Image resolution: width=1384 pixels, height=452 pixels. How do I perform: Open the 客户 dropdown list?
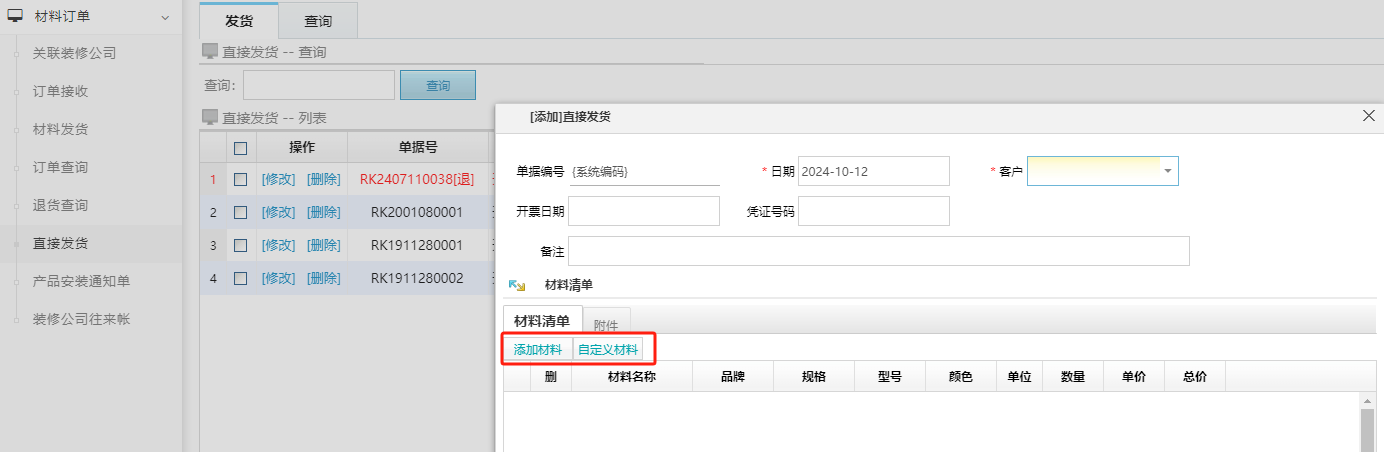tap(1167, 171)
